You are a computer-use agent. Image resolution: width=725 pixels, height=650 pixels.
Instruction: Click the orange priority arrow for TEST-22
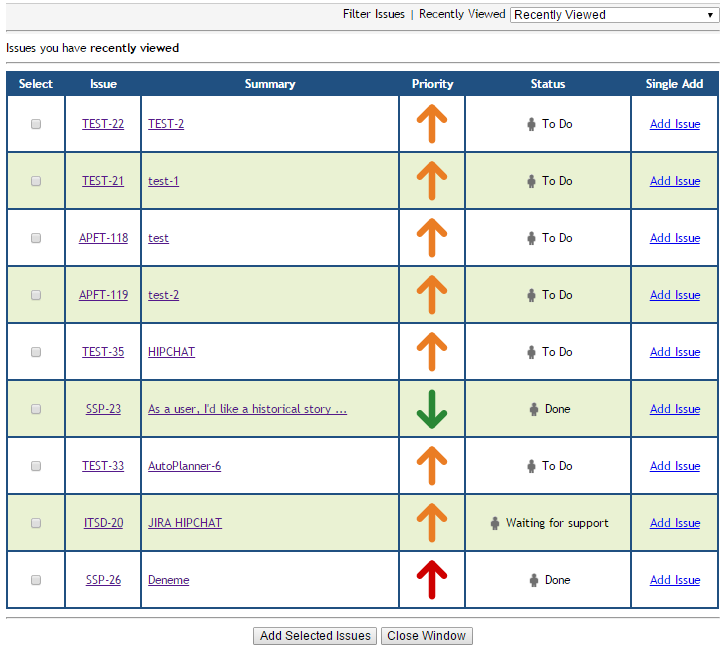(x=432, y=124)
